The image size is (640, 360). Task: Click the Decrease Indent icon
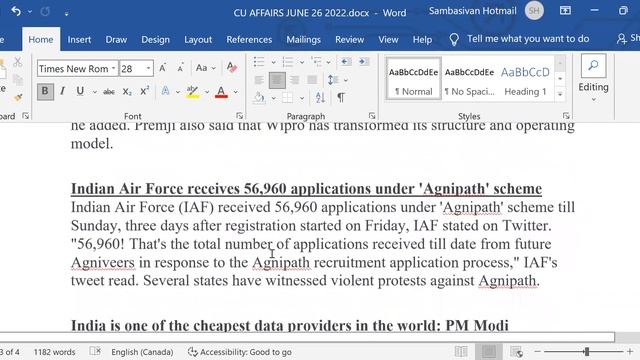pos(346,62)
